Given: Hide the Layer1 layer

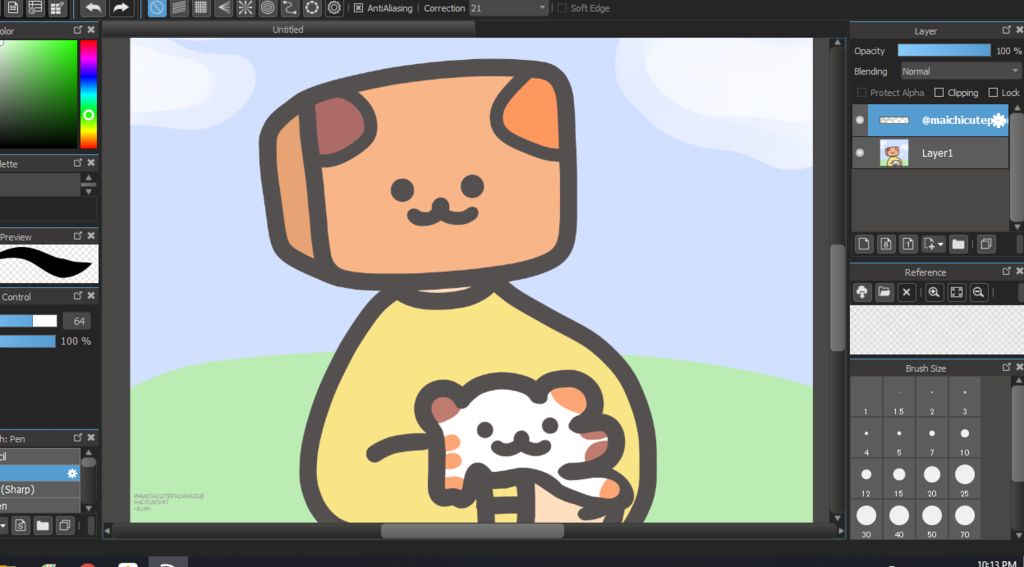Looking at the screenshot, I should [859, 153].
